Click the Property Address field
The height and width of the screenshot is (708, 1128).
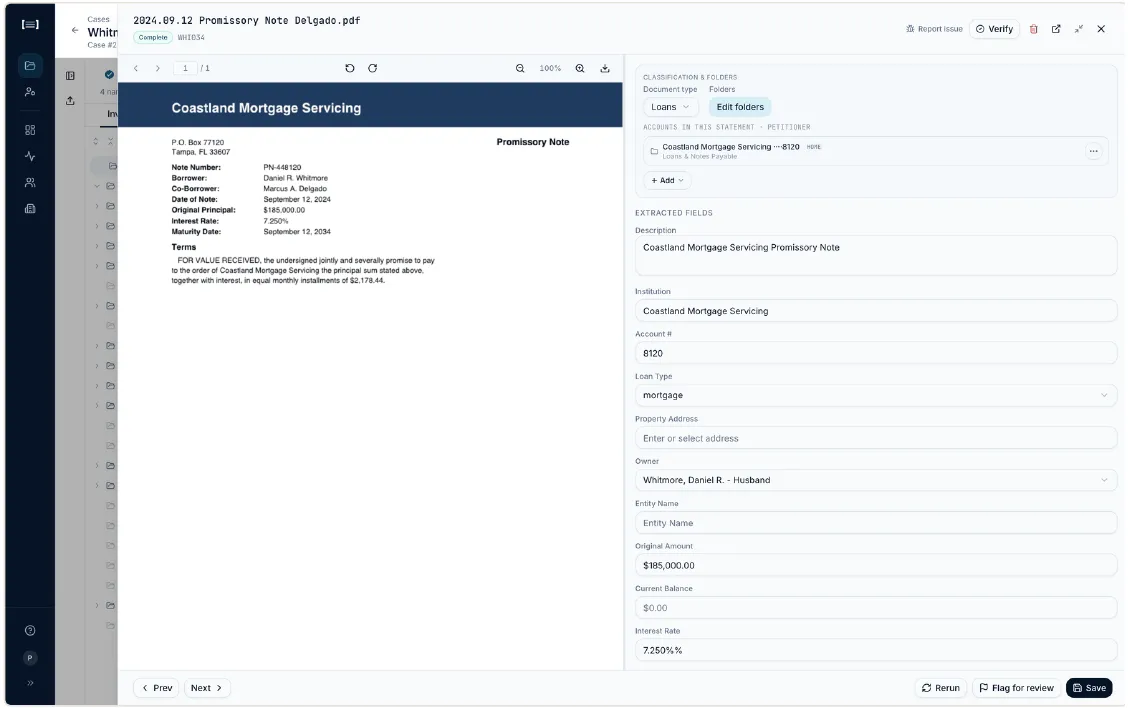click(x=875, y=438)
